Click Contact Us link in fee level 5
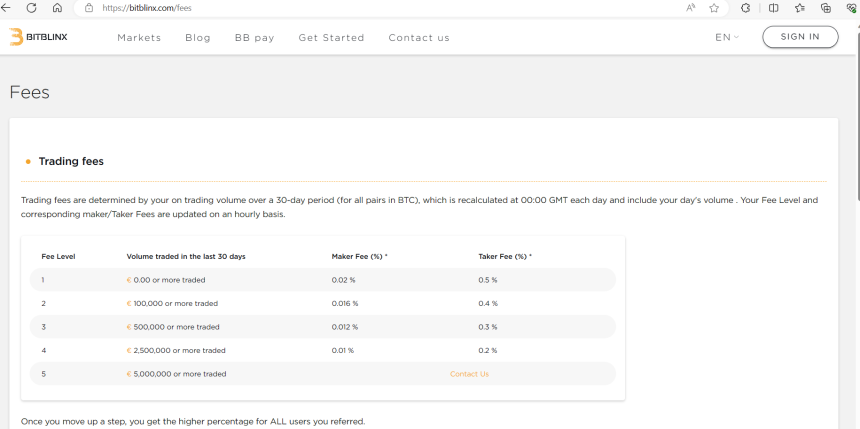 click(x=469, y=374)
